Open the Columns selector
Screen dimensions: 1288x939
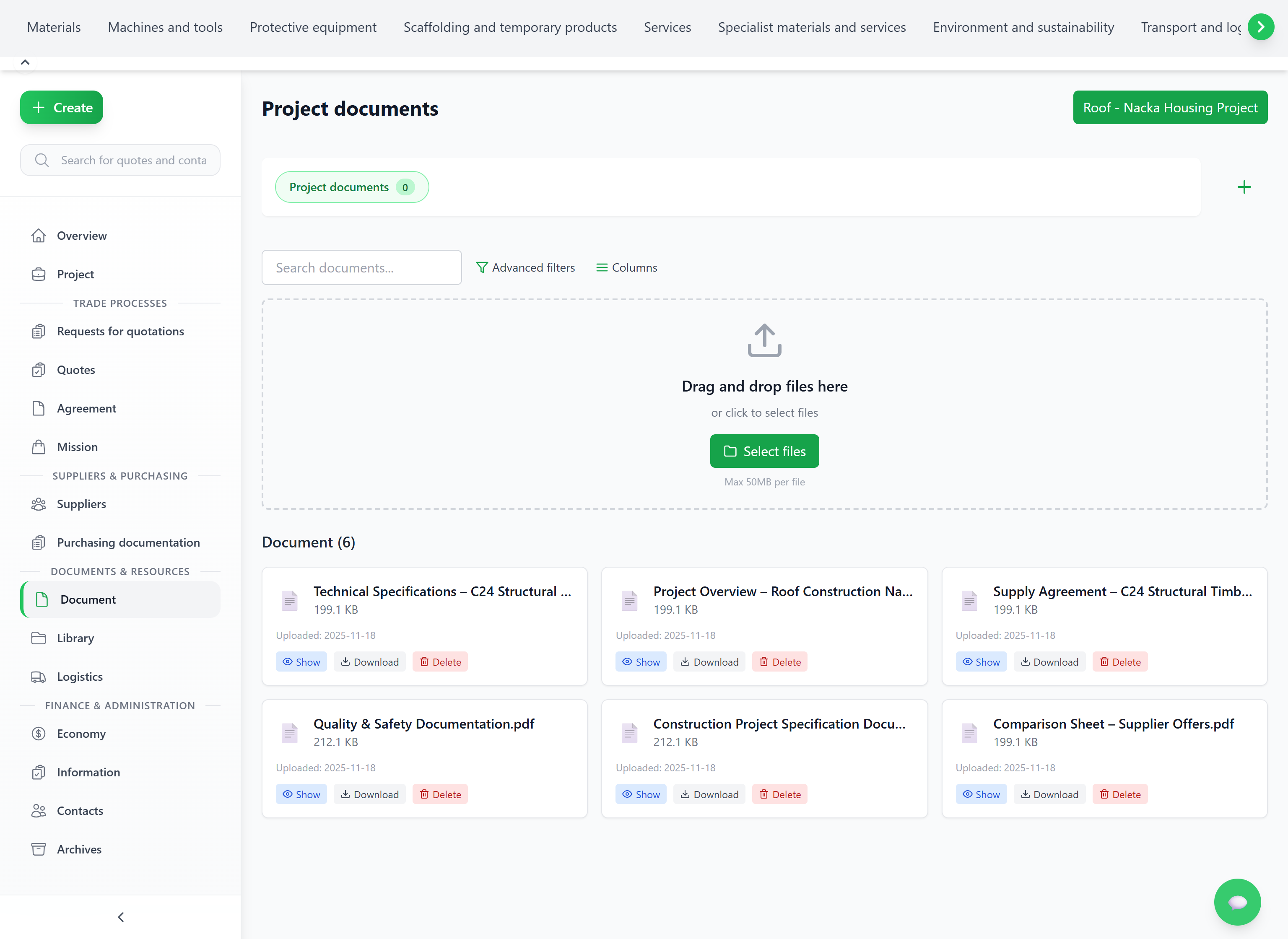click(x=626, y=268)
